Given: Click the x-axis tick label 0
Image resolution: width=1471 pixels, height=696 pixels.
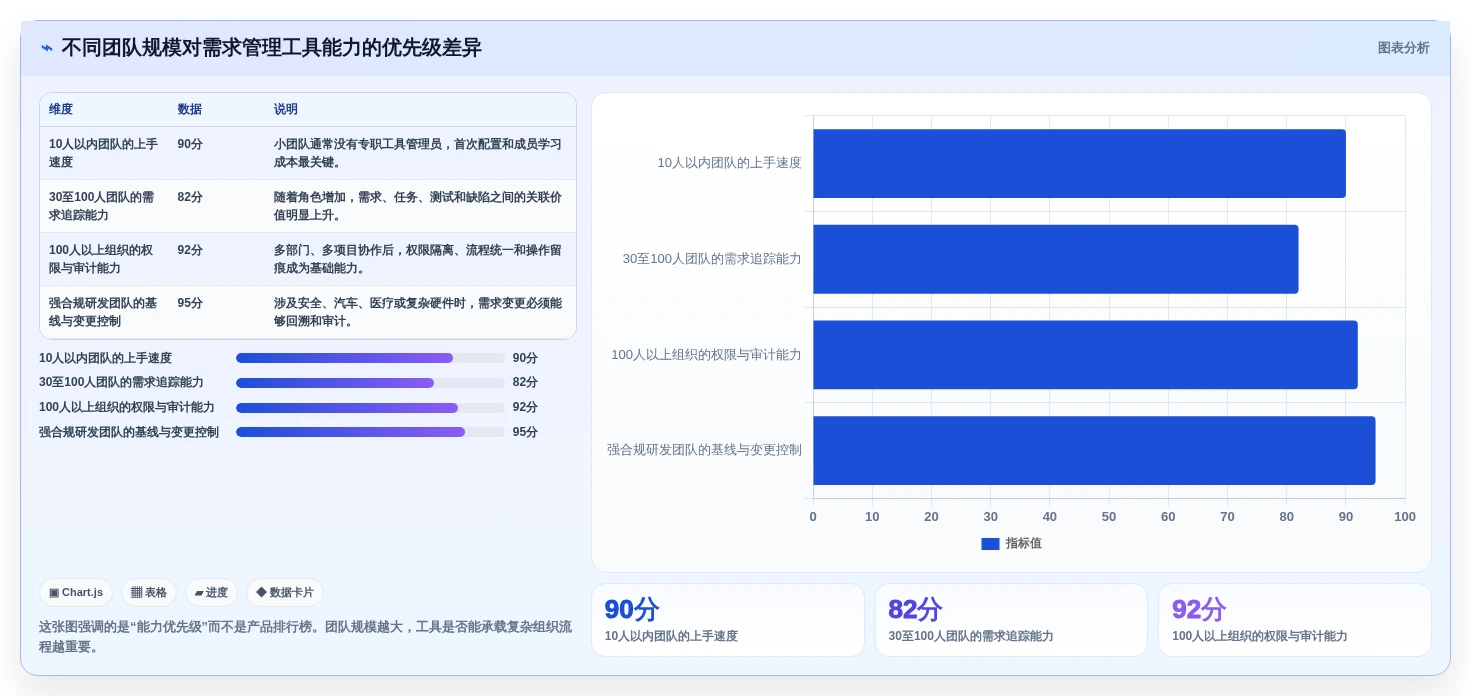Looking at the screenshot, I should [813, 517].
